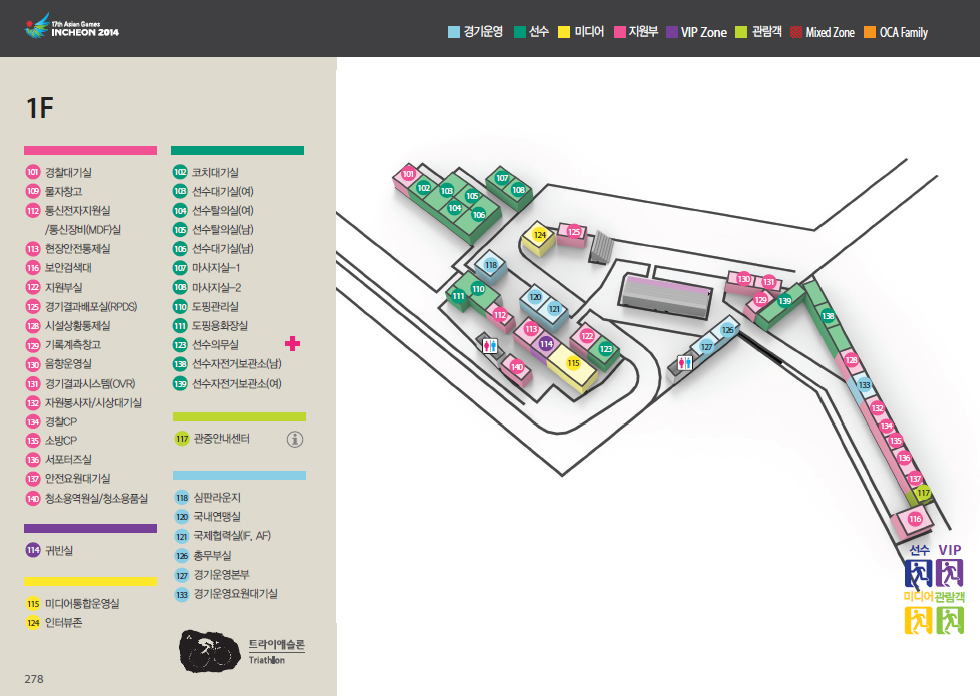
Task: Click the green 관람객 entrance pictogram
Action: [949, 620]
